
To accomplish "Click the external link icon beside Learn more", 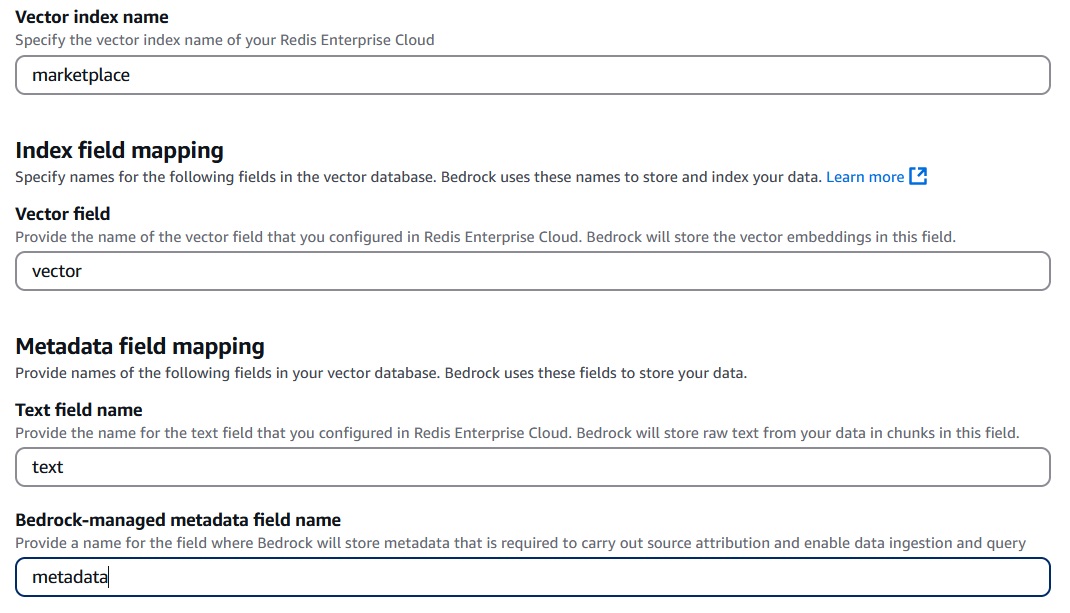I will tap(917, 176).
